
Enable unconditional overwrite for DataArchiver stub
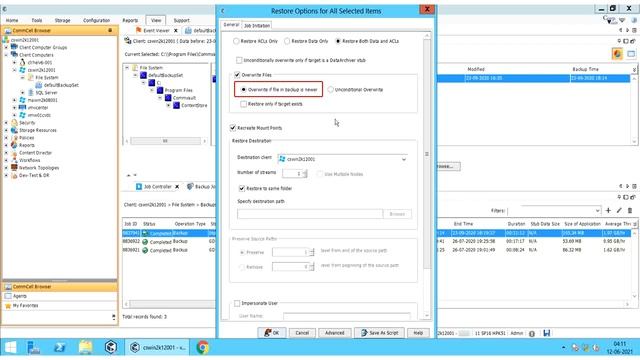pyautogui.click(x=239, y=60)
